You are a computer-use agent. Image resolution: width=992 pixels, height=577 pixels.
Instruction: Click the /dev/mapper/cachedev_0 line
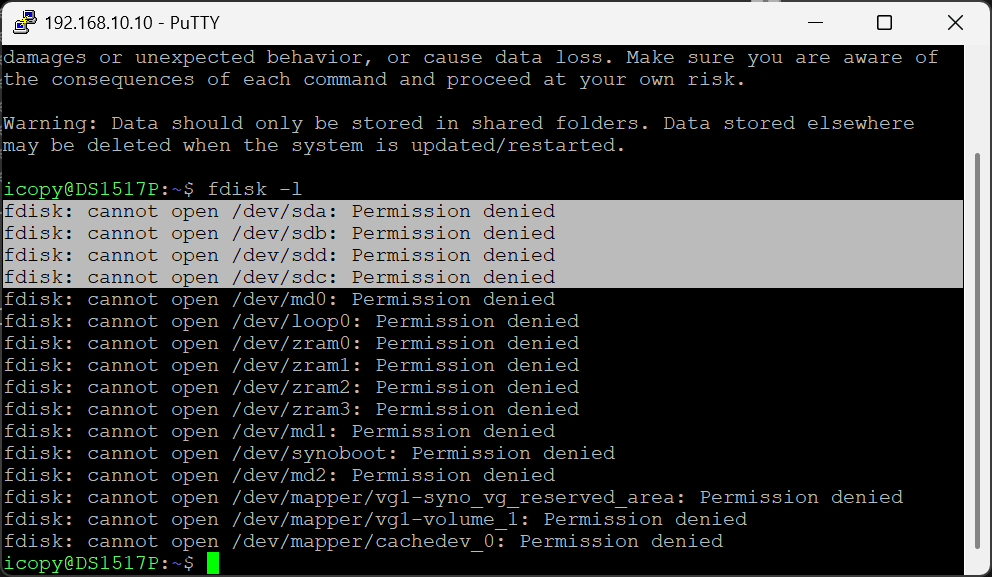[x=363, y=541]
